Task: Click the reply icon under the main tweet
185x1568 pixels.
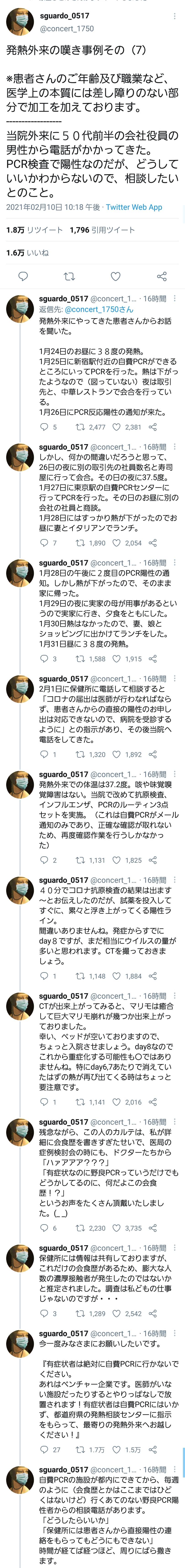Action: click(23, 276)
